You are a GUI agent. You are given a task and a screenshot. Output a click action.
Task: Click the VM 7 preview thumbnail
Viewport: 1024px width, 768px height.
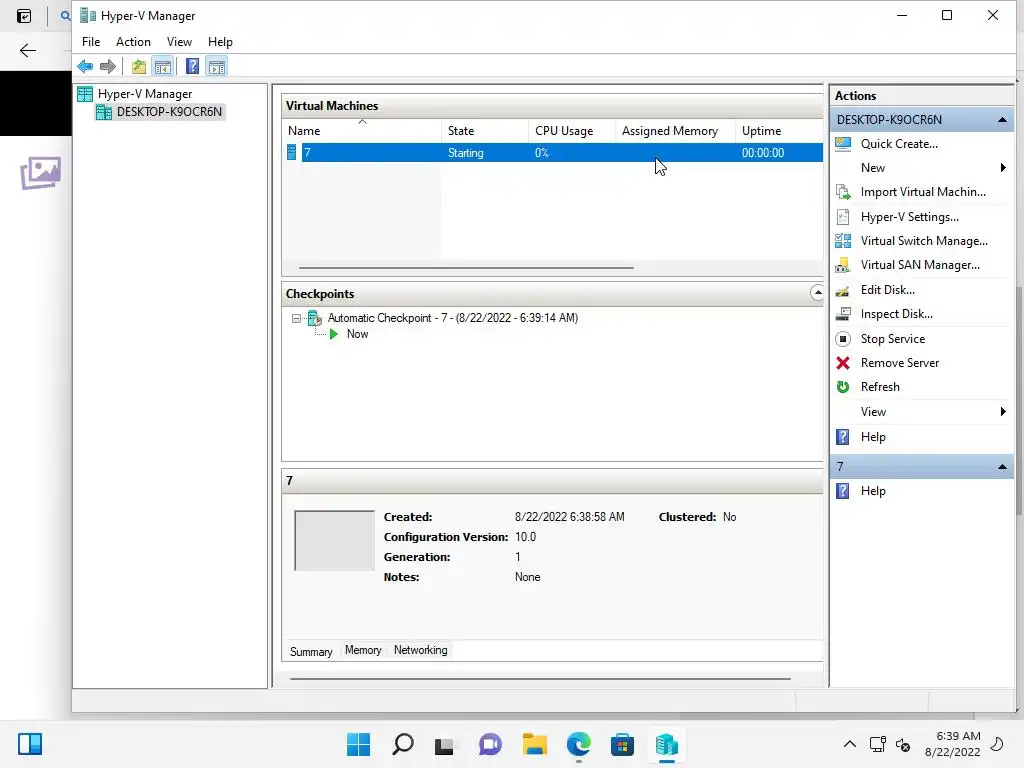tap(334, 541)
